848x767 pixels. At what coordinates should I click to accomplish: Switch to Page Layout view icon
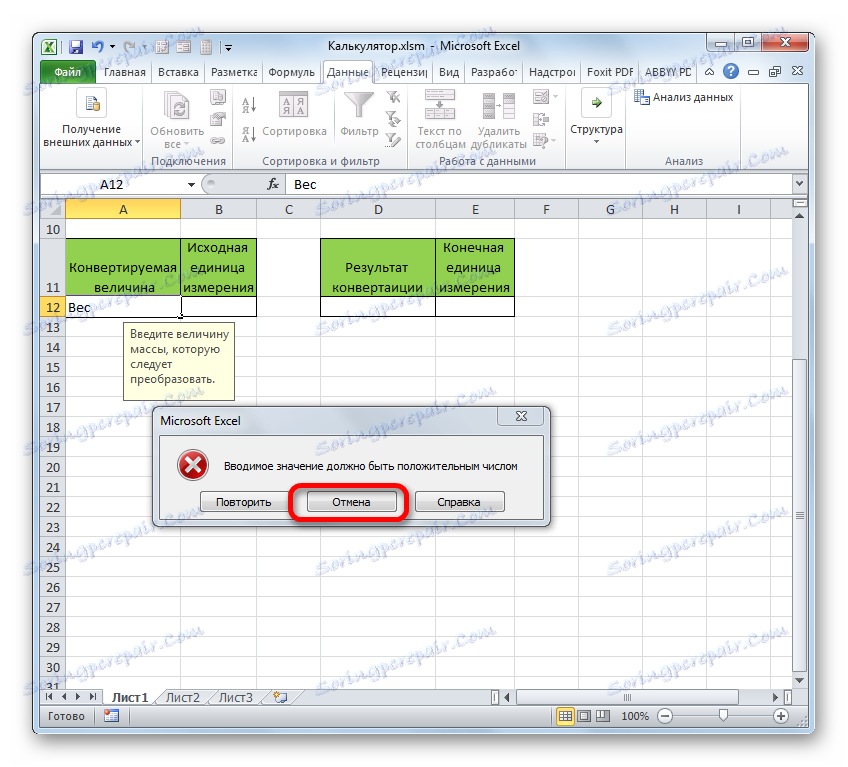(584, 717)
